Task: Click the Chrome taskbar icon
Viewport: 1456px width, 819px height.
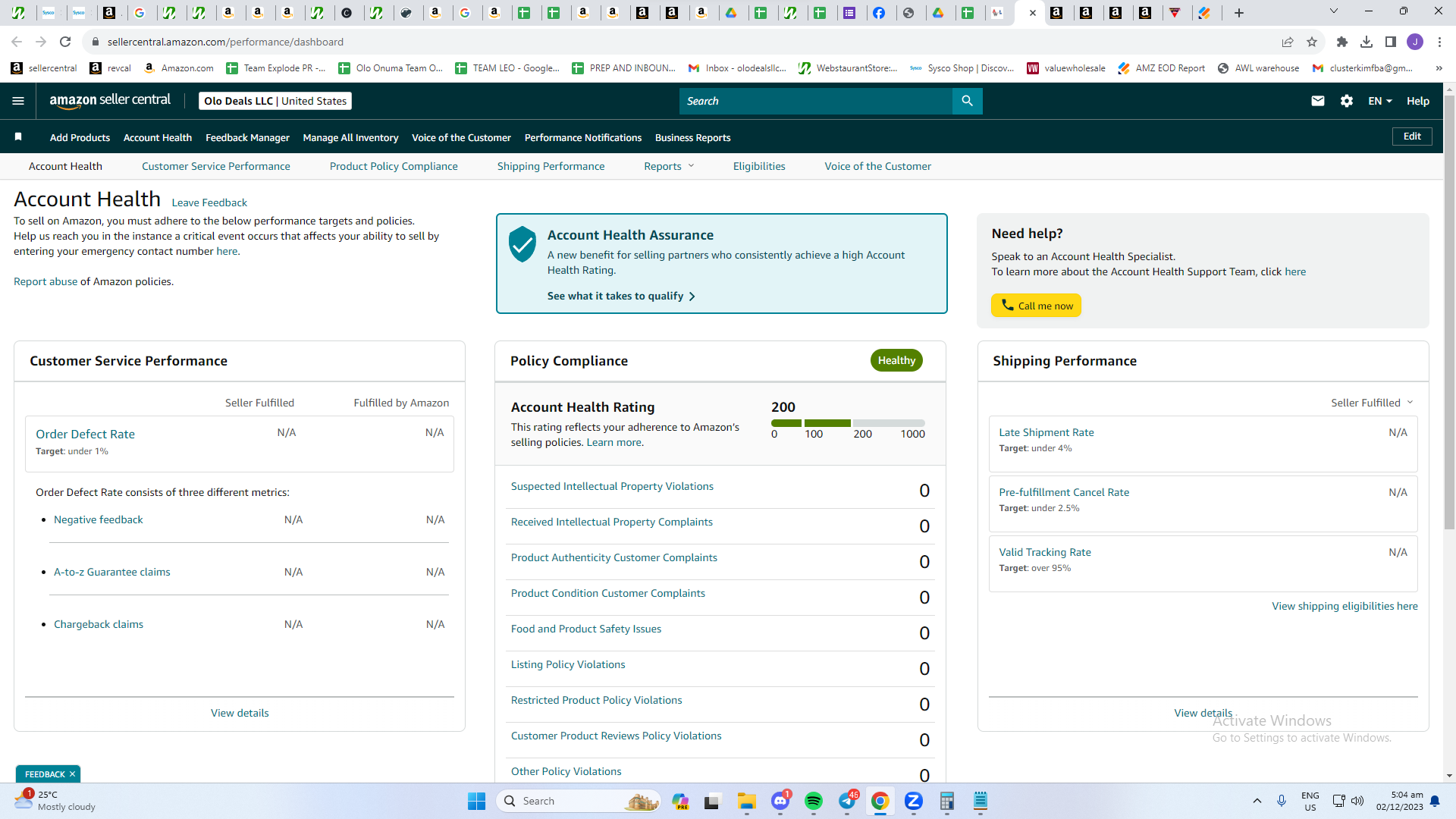Action: pos(880,801)
